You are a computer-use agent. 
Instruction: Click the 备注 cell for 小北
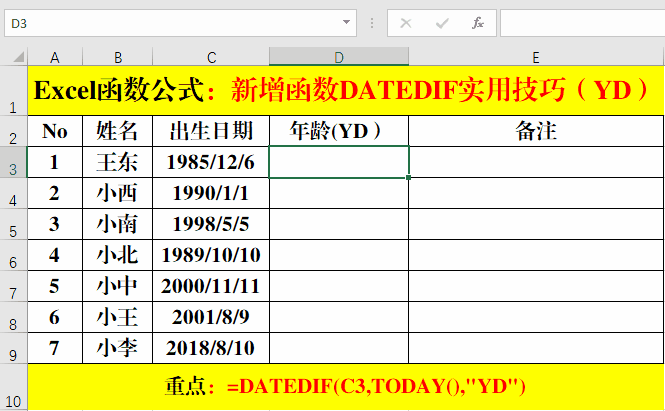(x=536, y=255)
